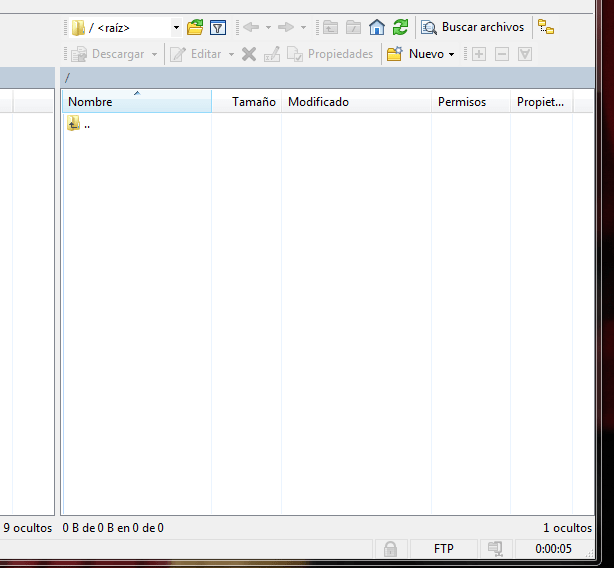
Task: Click the Editar button
Action: click(196, 54)
